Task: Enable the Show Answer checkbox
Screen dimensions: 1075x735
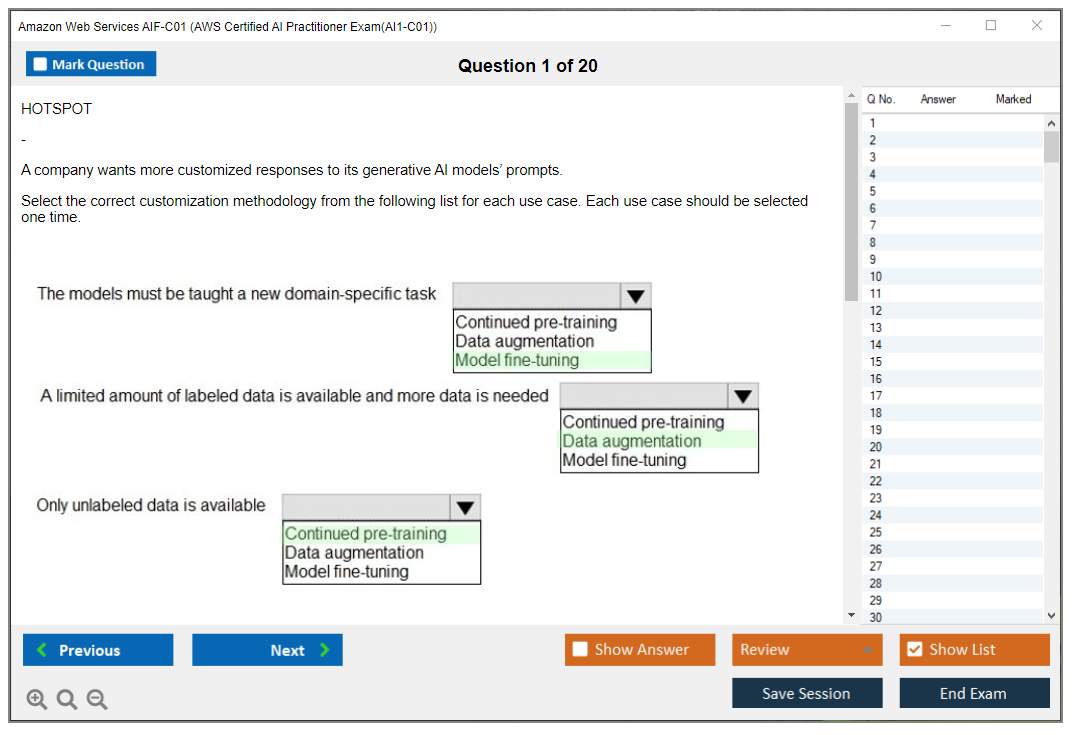Action: (579, 649)
